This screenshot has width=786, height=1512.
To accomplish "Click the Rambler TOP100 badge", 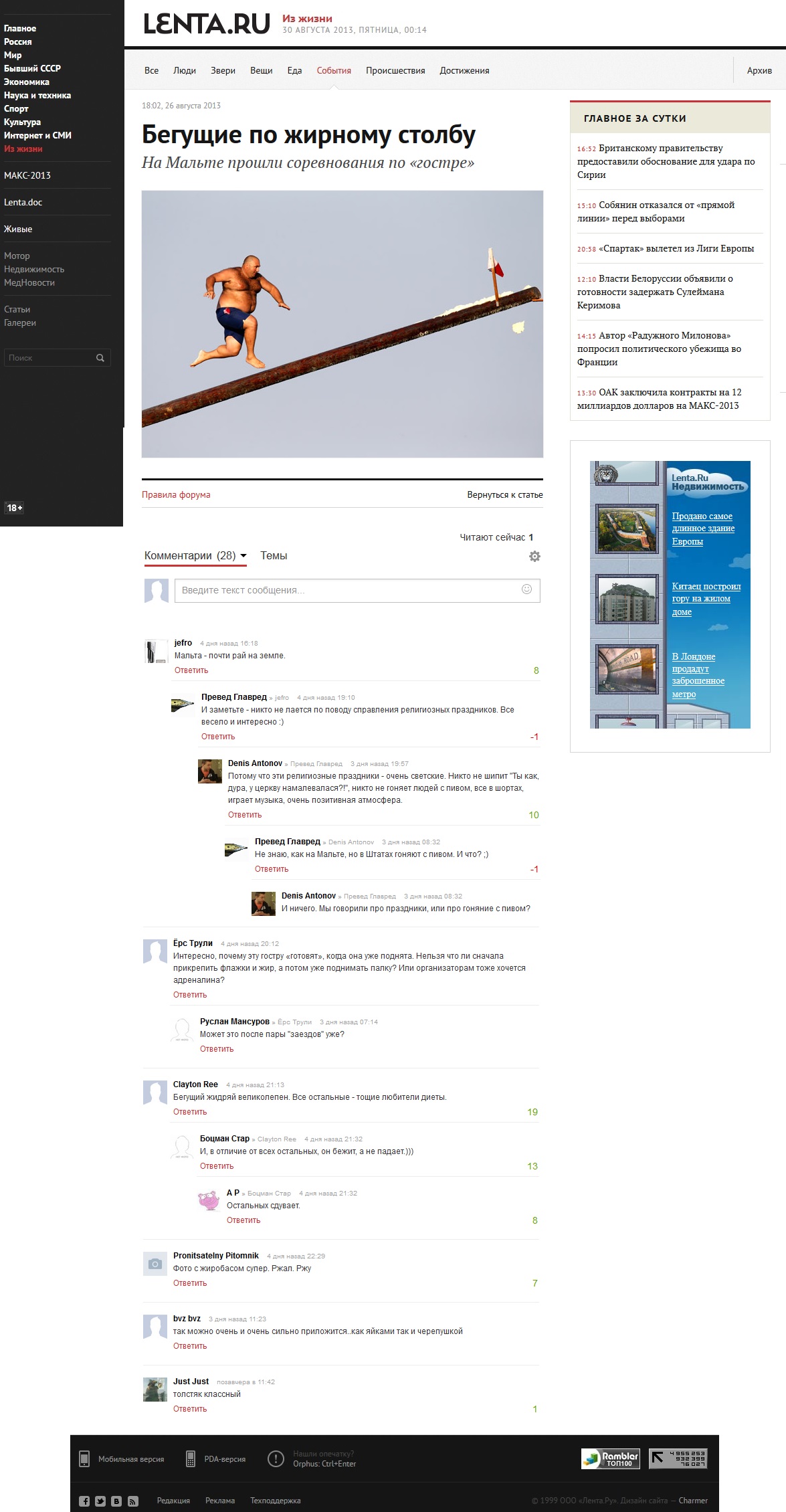I will point(610,1458).
